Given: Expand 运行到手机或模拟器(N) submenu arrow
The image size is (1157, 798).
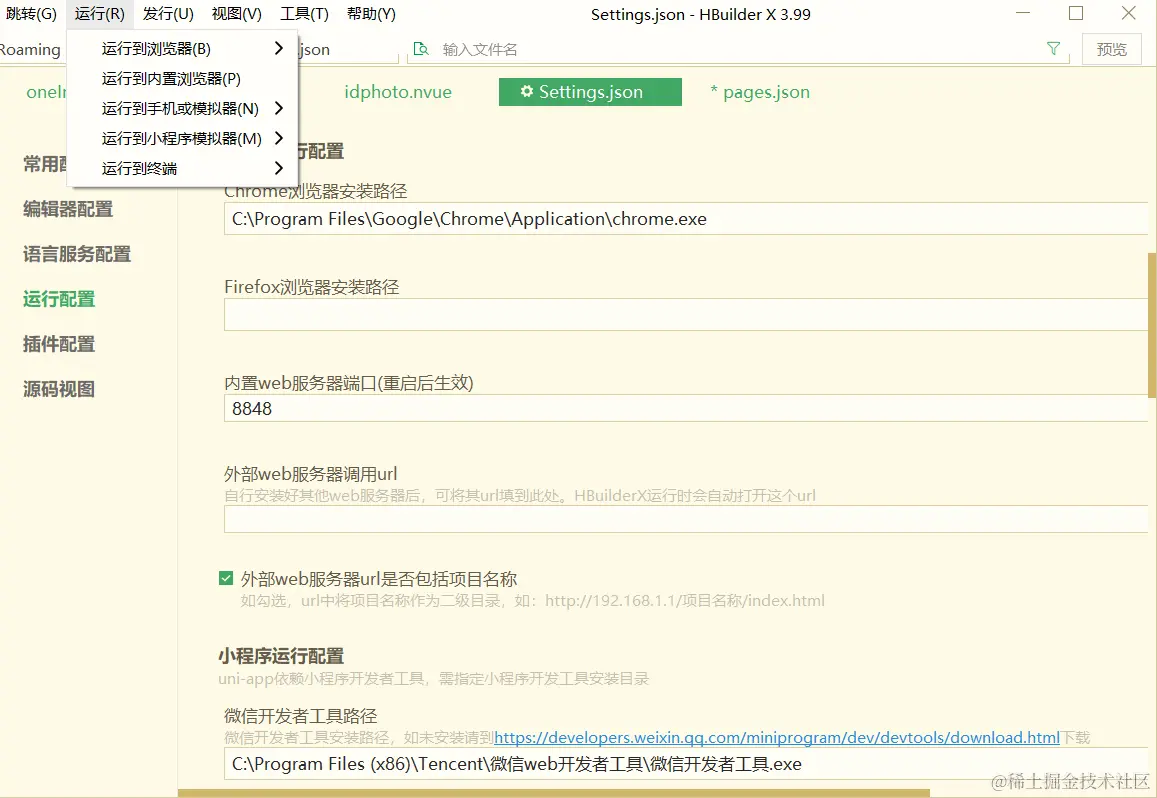Looking at the screenshot, I should coord(278,108).
